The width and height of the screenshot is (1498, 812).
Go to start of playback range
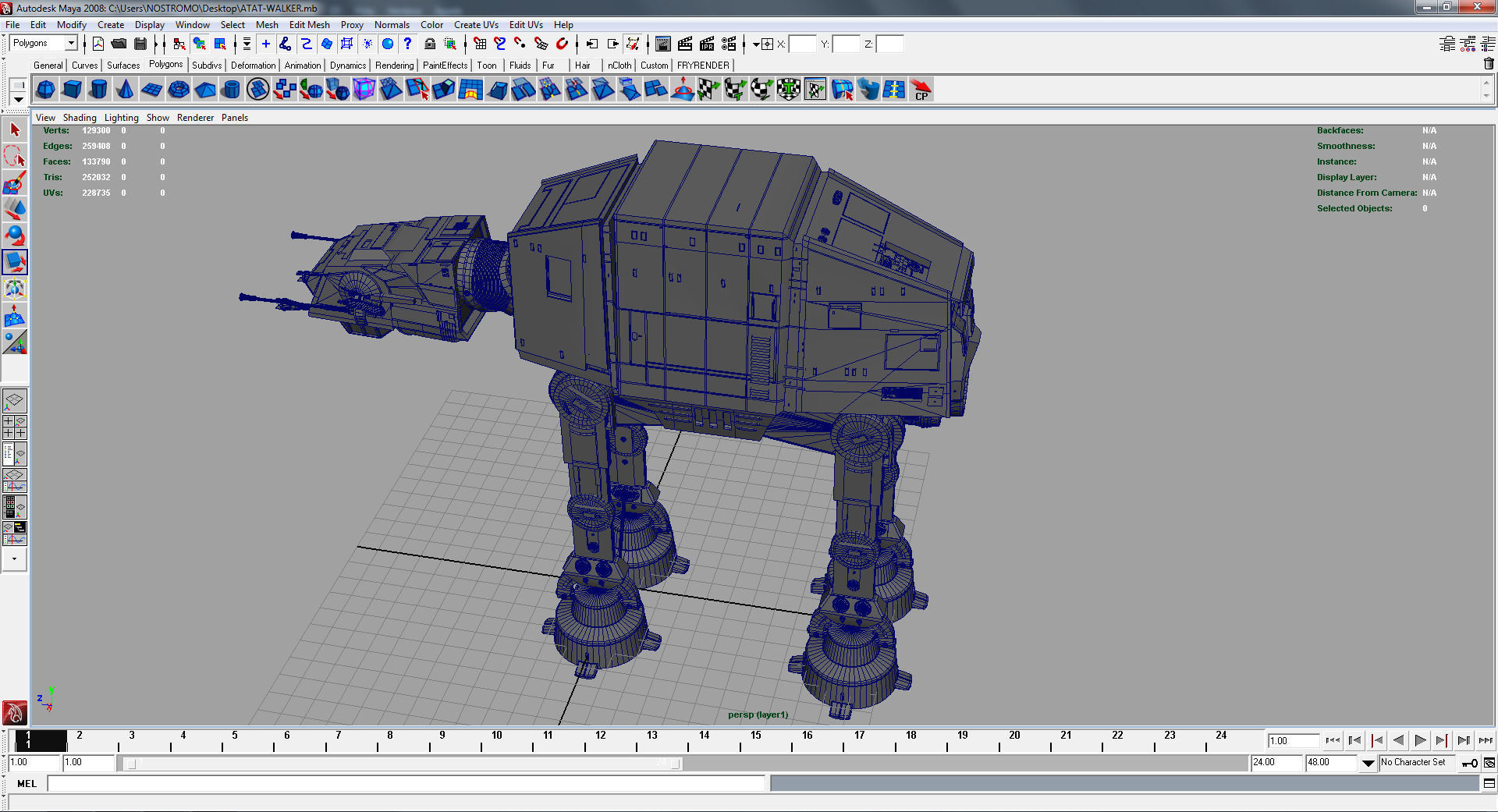tap(1333, 740)
